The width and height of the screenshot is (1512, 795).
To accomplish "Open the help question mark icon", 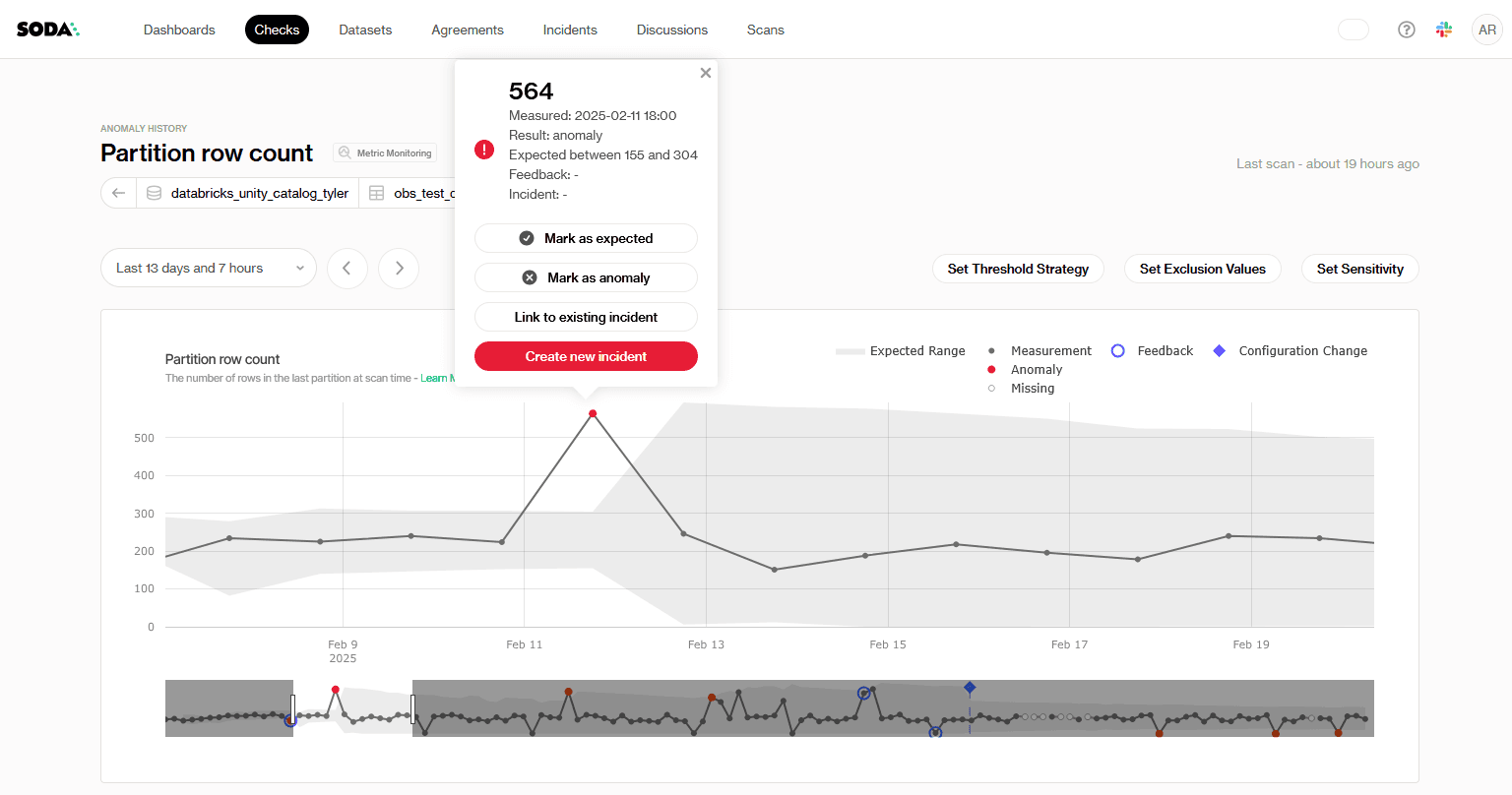I will point(1406,29).
